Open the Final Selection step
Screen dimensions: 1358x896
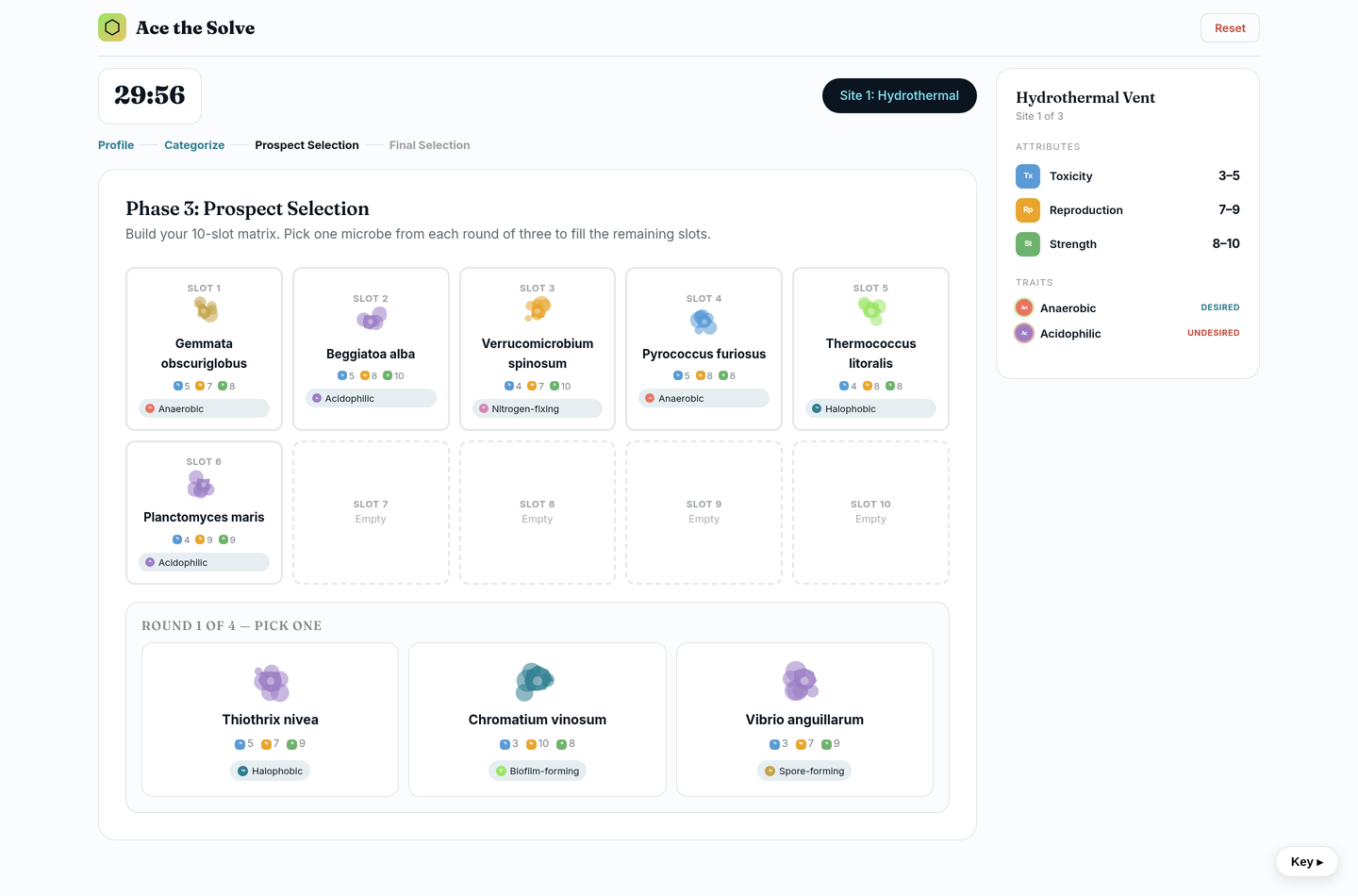pos(429,145)
